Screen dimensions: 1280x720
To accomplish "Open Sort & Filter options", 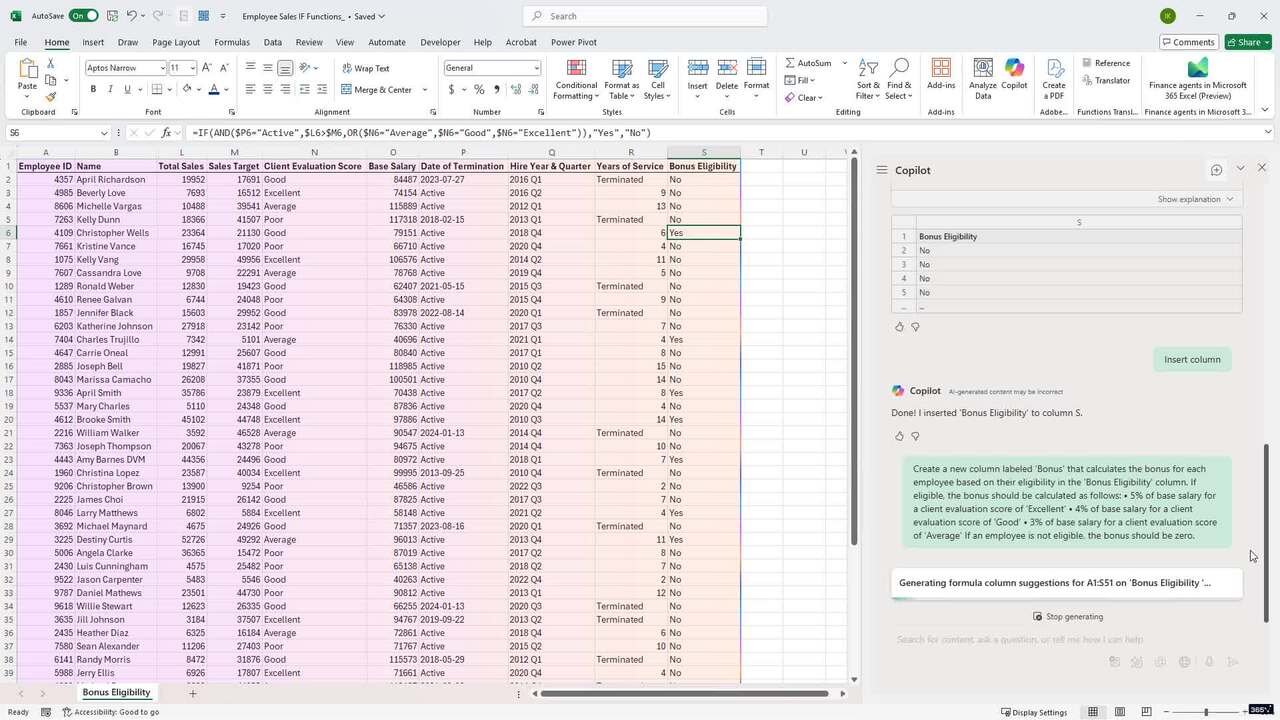I will 867,78.
